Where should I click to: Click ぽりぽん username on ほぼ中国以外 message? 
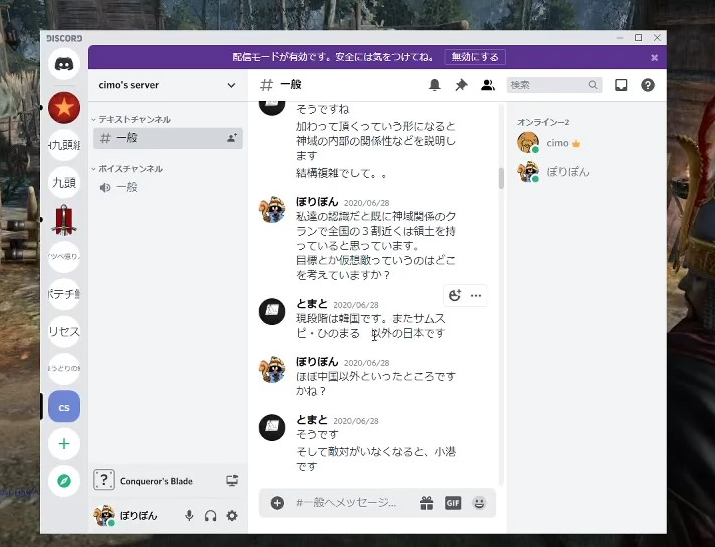pos(317,361)
